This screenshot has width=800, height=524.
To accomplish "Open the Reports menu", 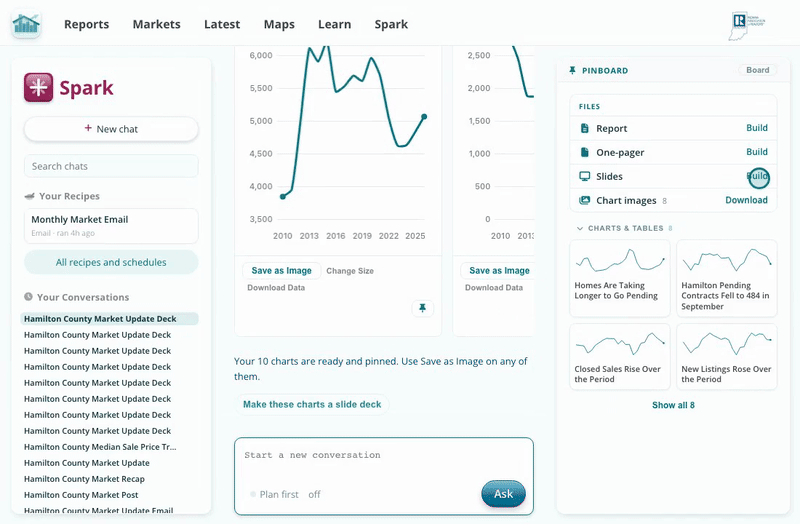I will click(86, 24).
